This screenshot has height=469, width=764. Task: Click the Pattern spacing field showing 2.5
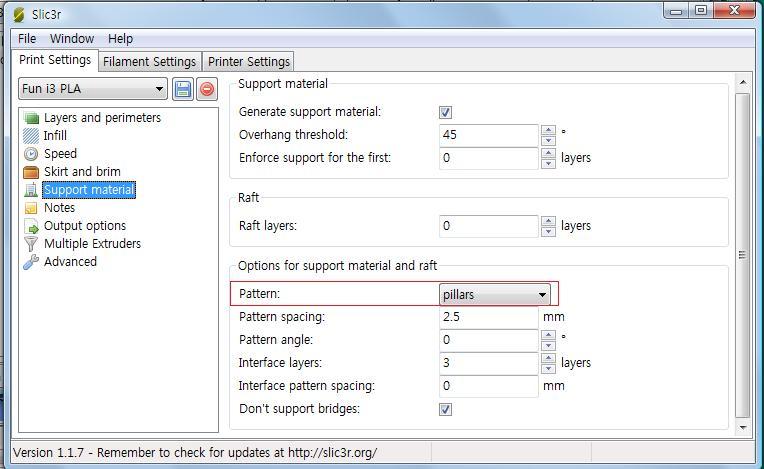tap(489, 317)
